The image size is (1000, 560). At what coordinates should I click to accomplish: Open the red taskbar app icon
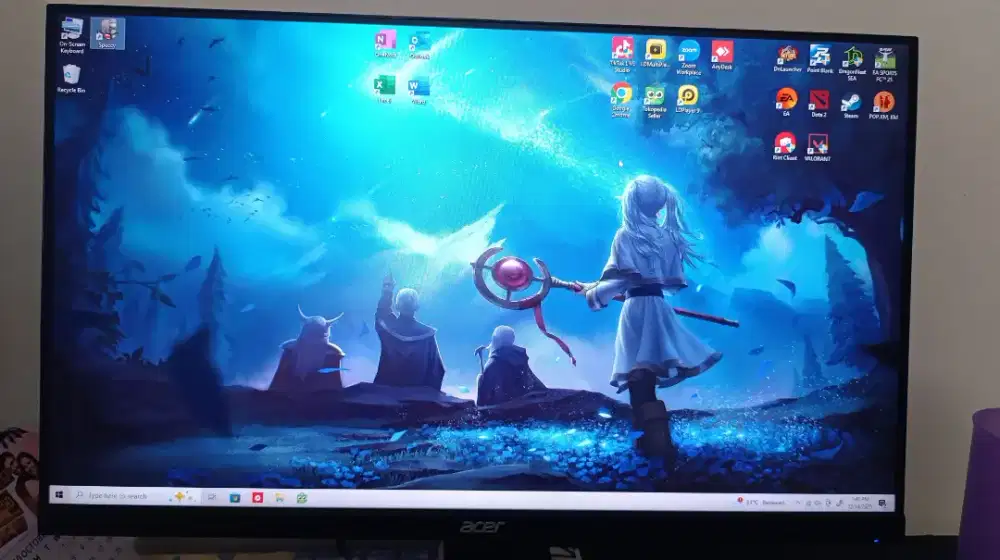pos(257,497)
